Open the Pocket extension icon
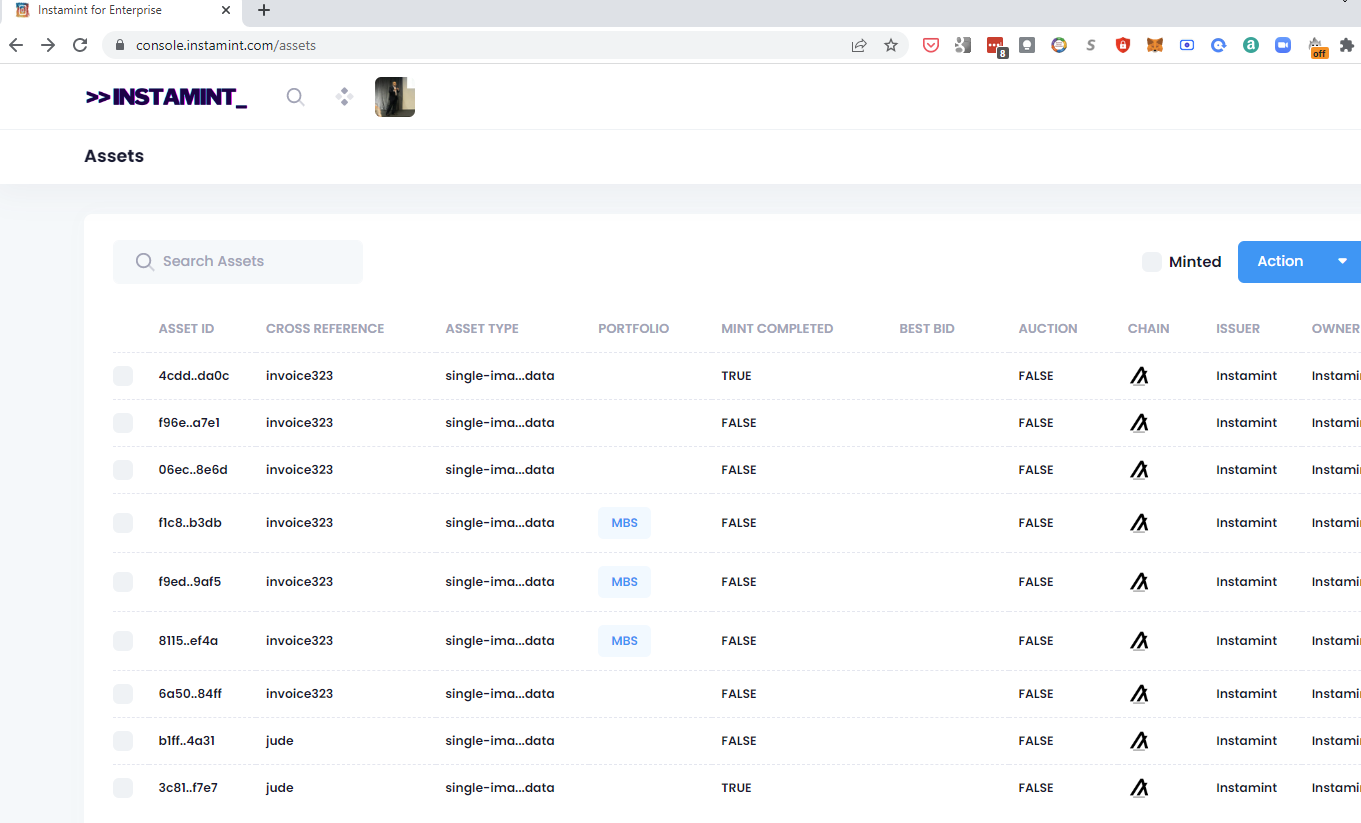1361x823 pixels. [931, 45]
